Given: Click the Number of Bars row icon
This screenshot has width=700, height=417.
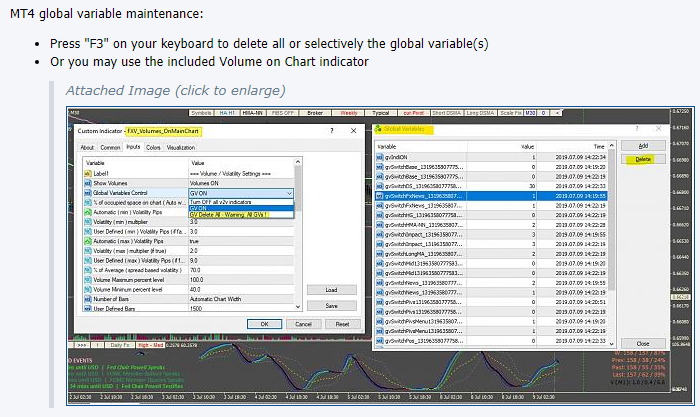Looking at the screenshot, I should 88,299.
